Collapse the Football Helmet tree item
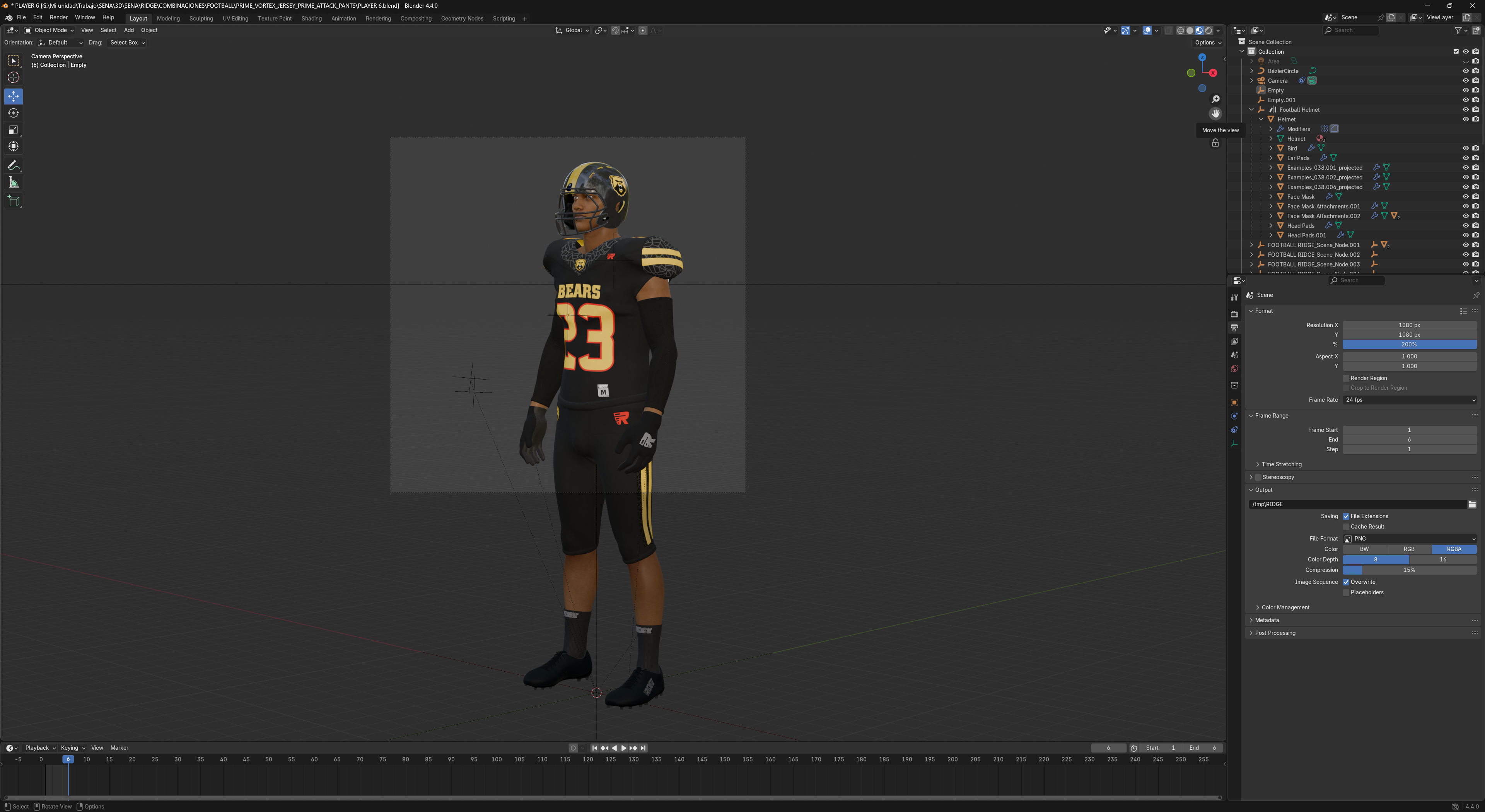The image size is (1485, 812). tap(1251, 109)
